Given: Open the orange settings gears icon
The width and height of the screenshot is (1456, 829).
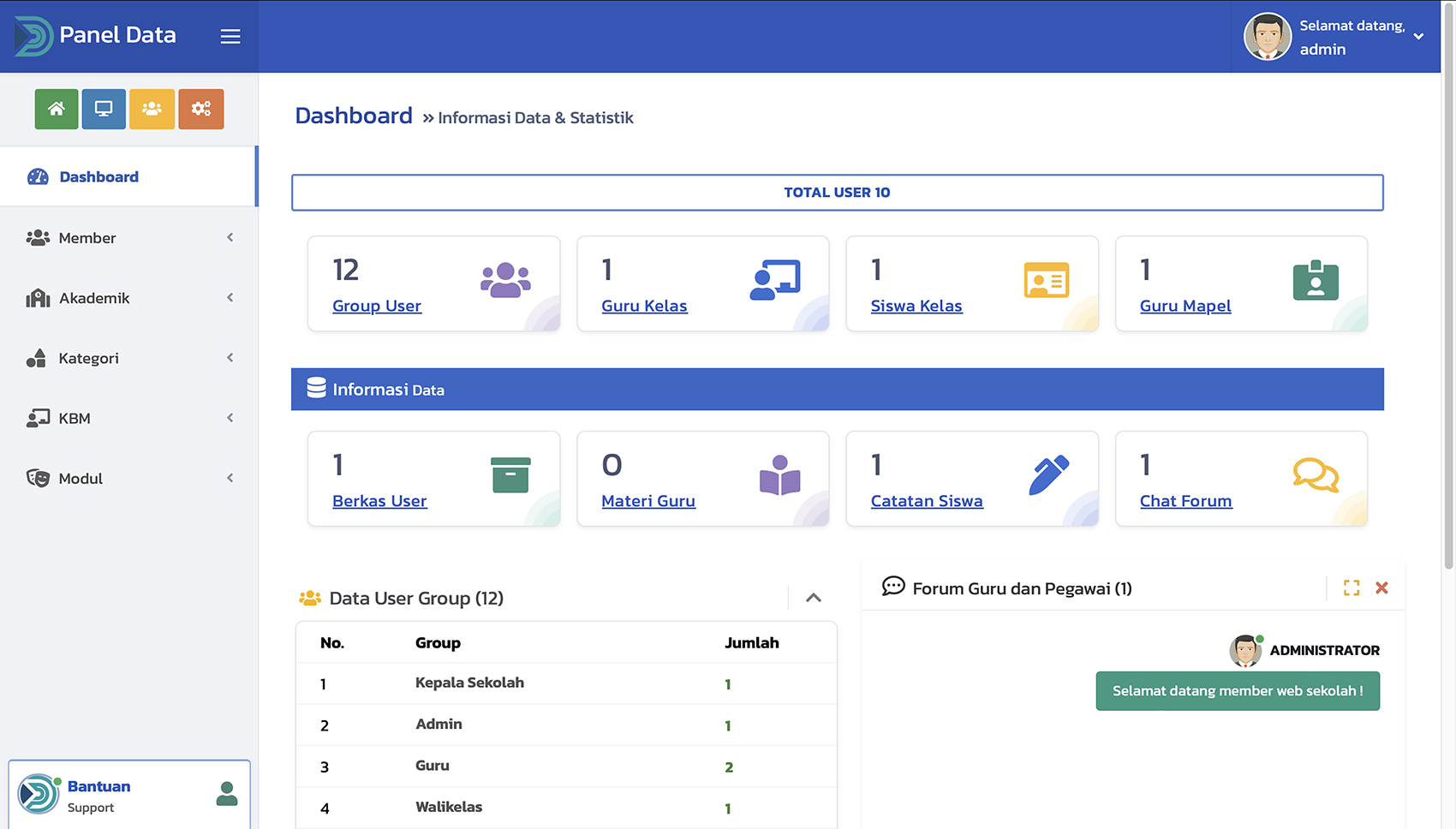Looking at the screenshot, I should 200,109.
